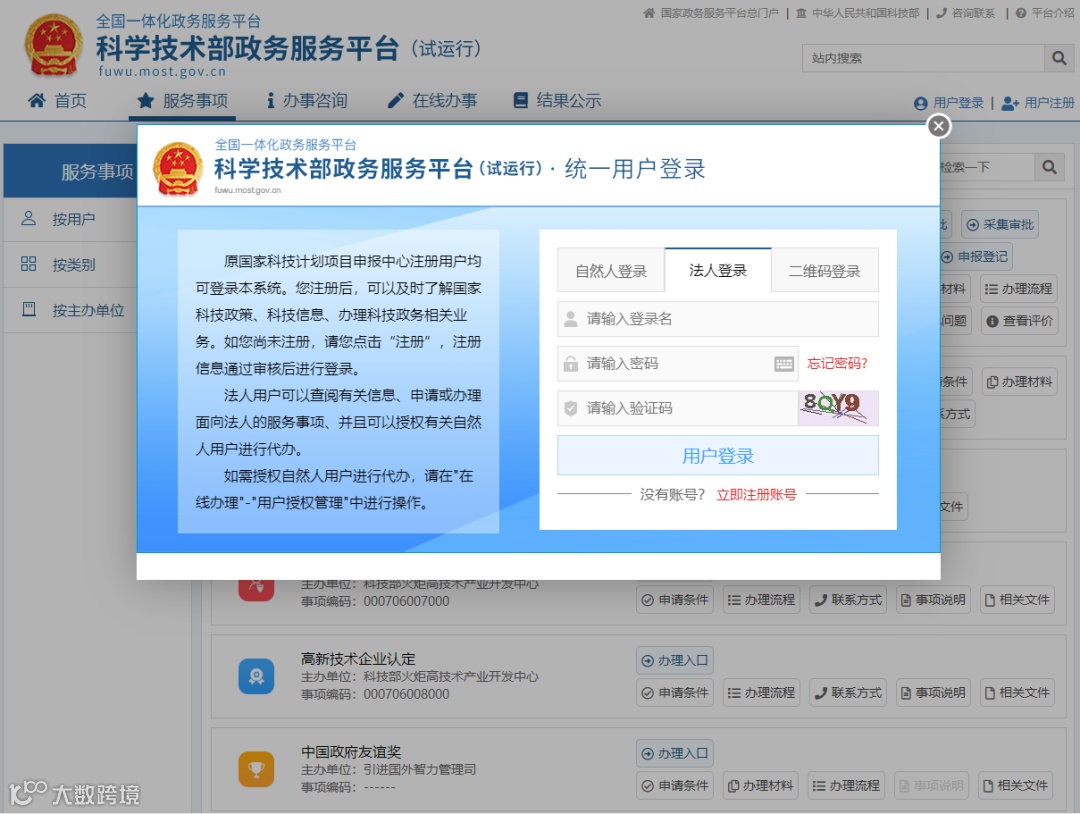This screenshot has width=1080, height=814.
Task: Switch to 自然人登录 tab
Action: (x=611, y=271)
